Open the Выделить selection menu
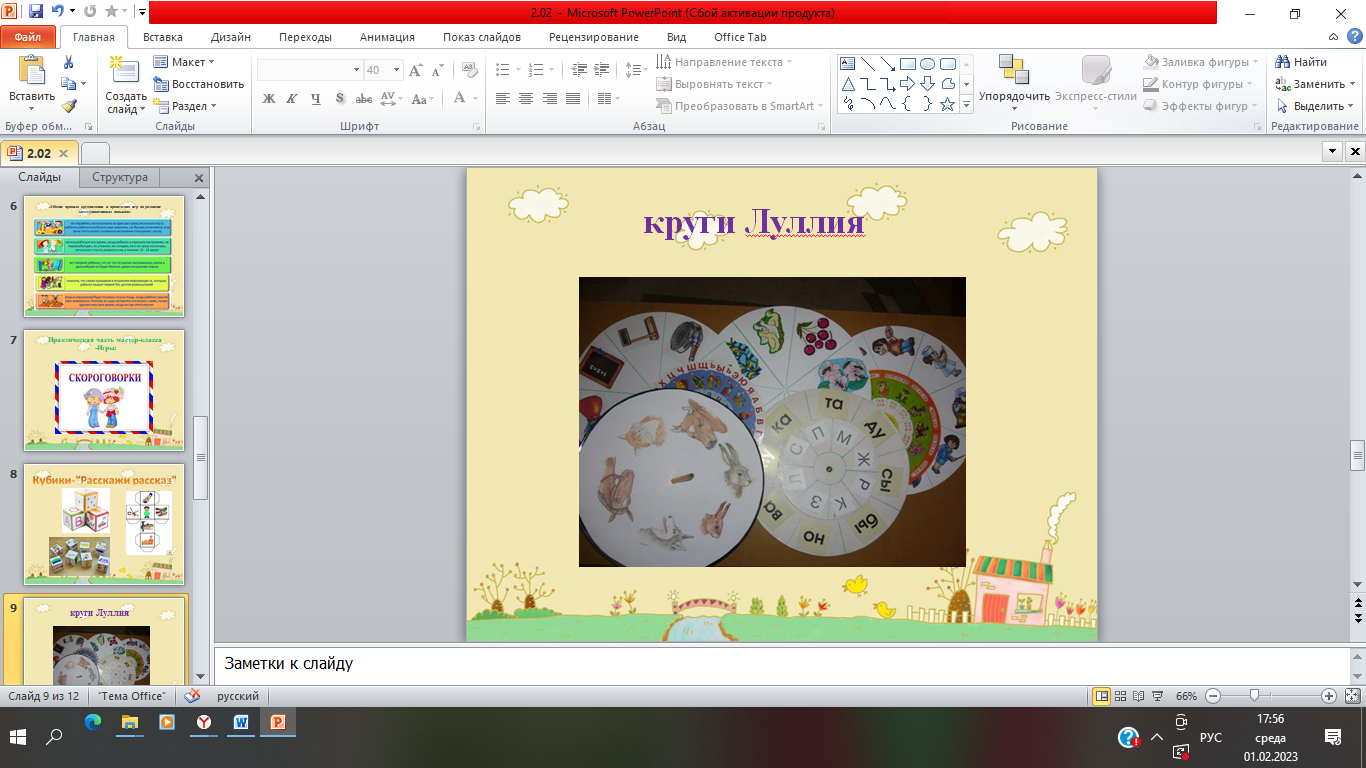The height and width of the screenshot is (768, 1366). tap(1314, 106)
